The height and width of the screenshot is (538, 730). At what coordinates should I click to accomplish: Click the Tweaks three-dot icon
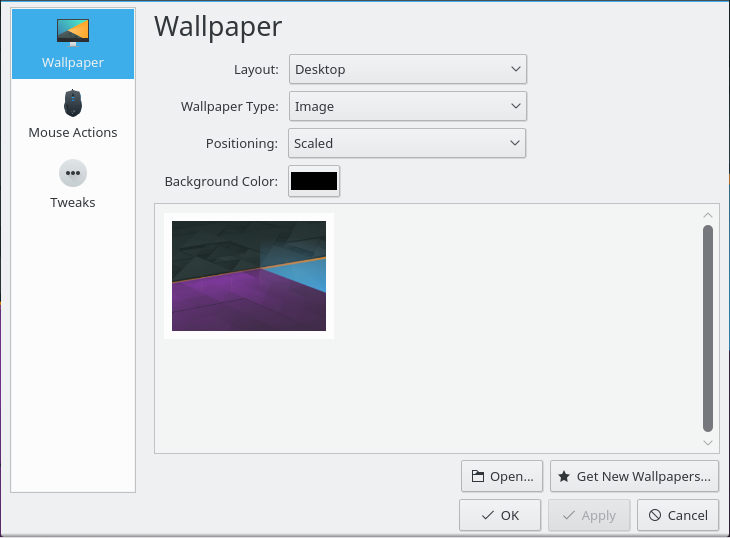(x=72, y=173)
